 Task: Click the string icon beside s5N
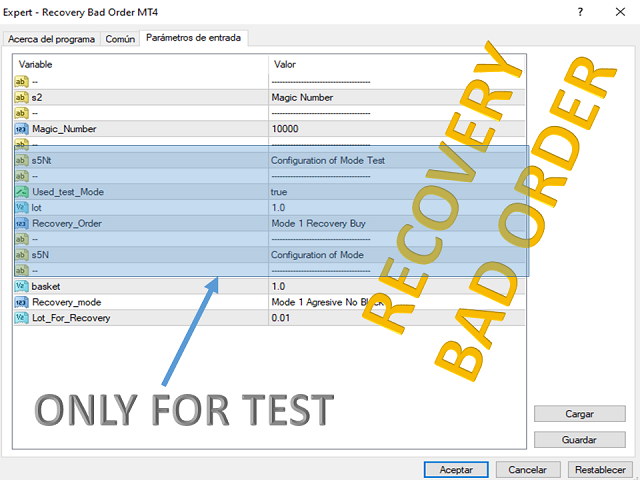(21, 255)
